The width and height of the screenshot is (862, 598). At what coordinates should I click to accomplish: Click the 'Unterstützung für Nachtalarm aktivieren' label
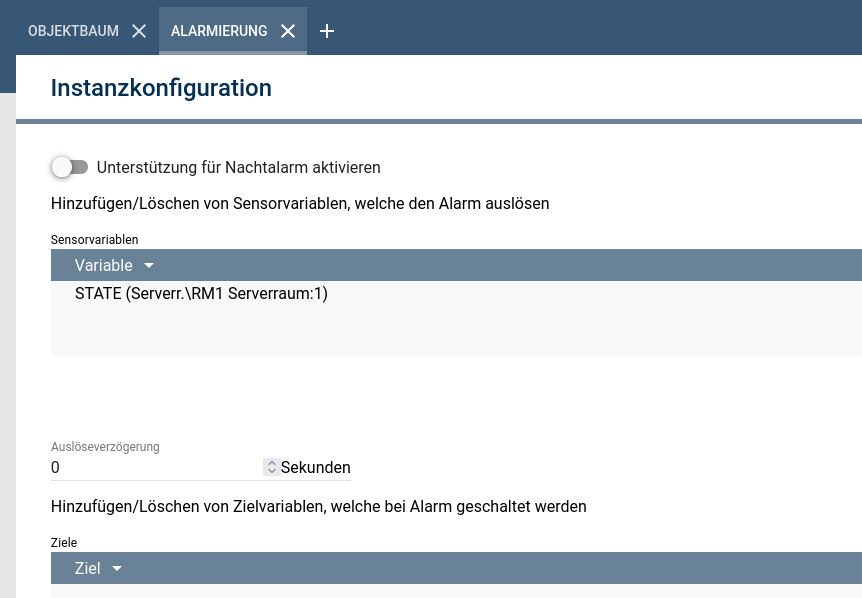(x=238, y=167)
